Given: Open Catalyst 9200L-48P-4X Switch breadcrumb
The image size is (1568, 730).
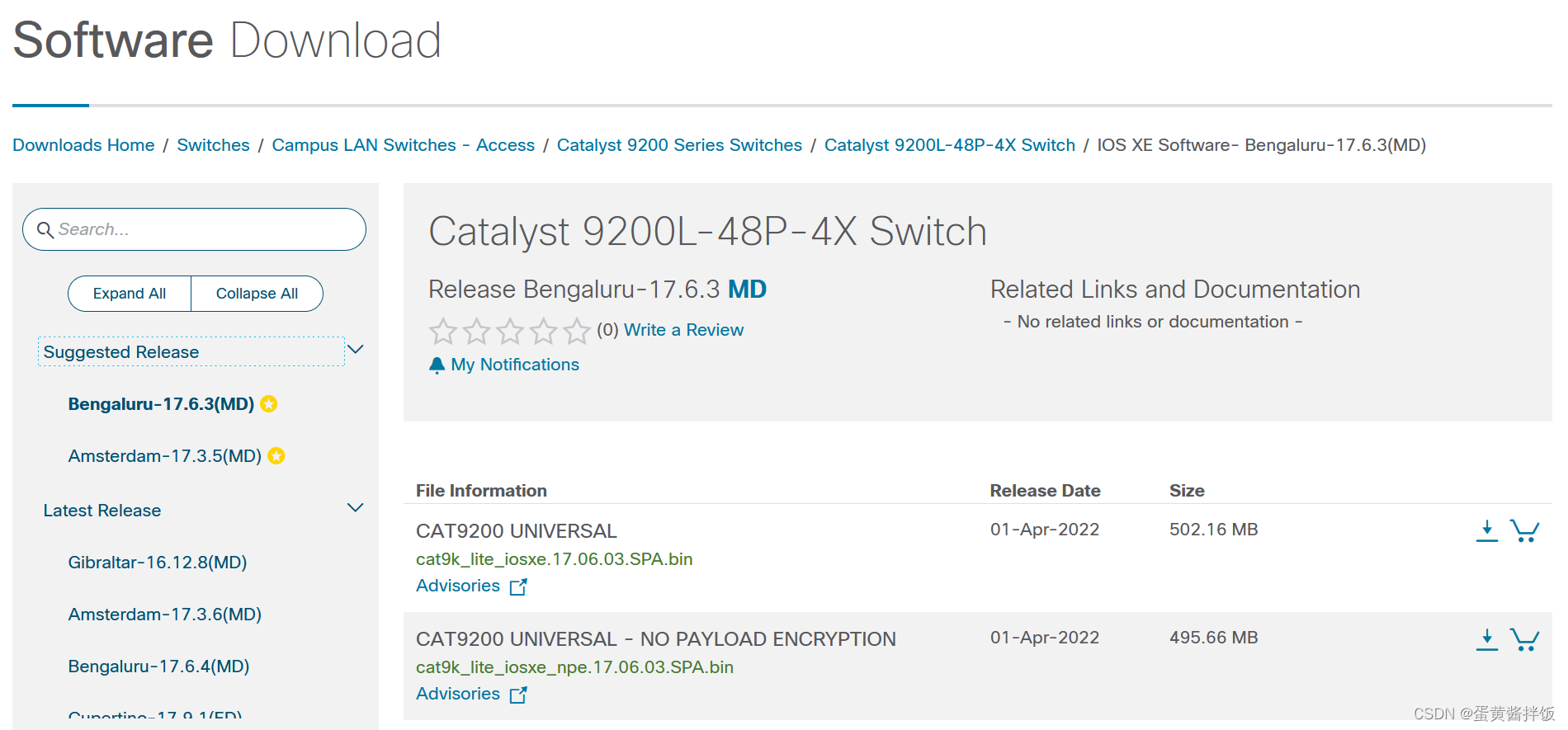Looking at the screenshot, I should pyautogui.click(x=950, y=145).
